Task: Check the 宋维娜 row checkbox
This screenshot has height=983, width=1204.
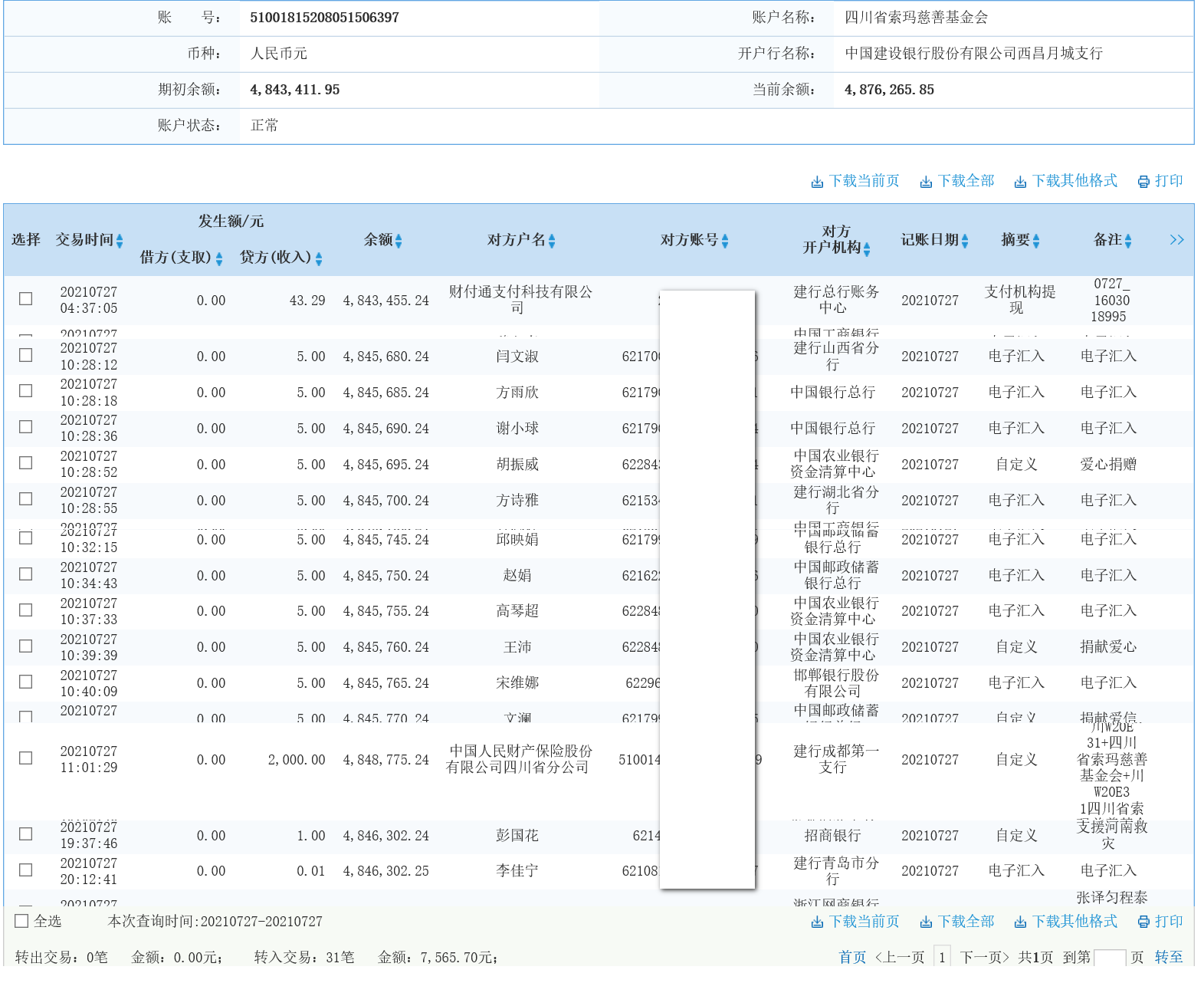Action: (x=26, y=682)
